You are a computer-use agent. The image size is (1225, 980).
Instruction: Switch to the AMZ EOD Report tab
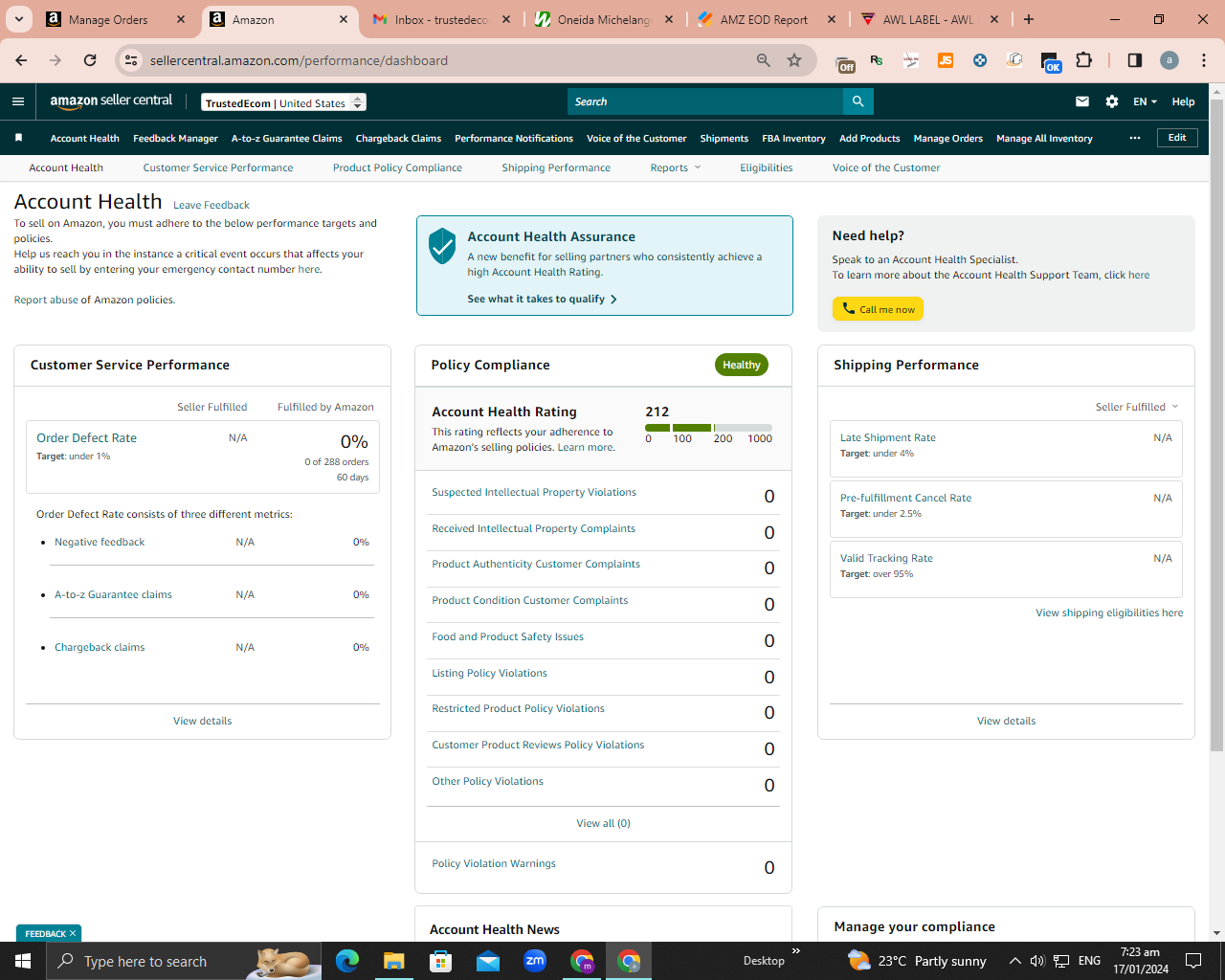click(768, 19)
